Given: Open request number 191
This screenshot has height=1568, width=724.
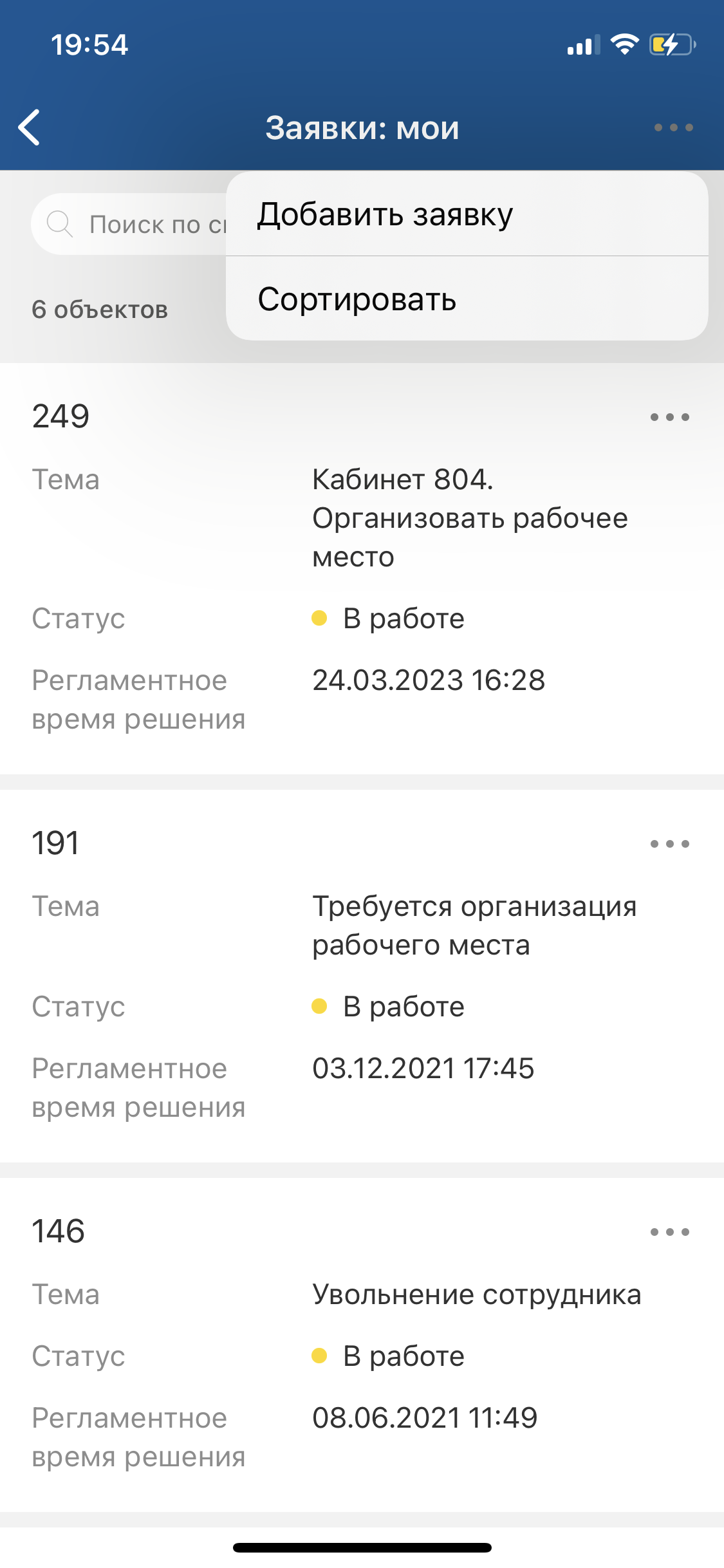Looking at the screenshot, I should pos(56,843).
